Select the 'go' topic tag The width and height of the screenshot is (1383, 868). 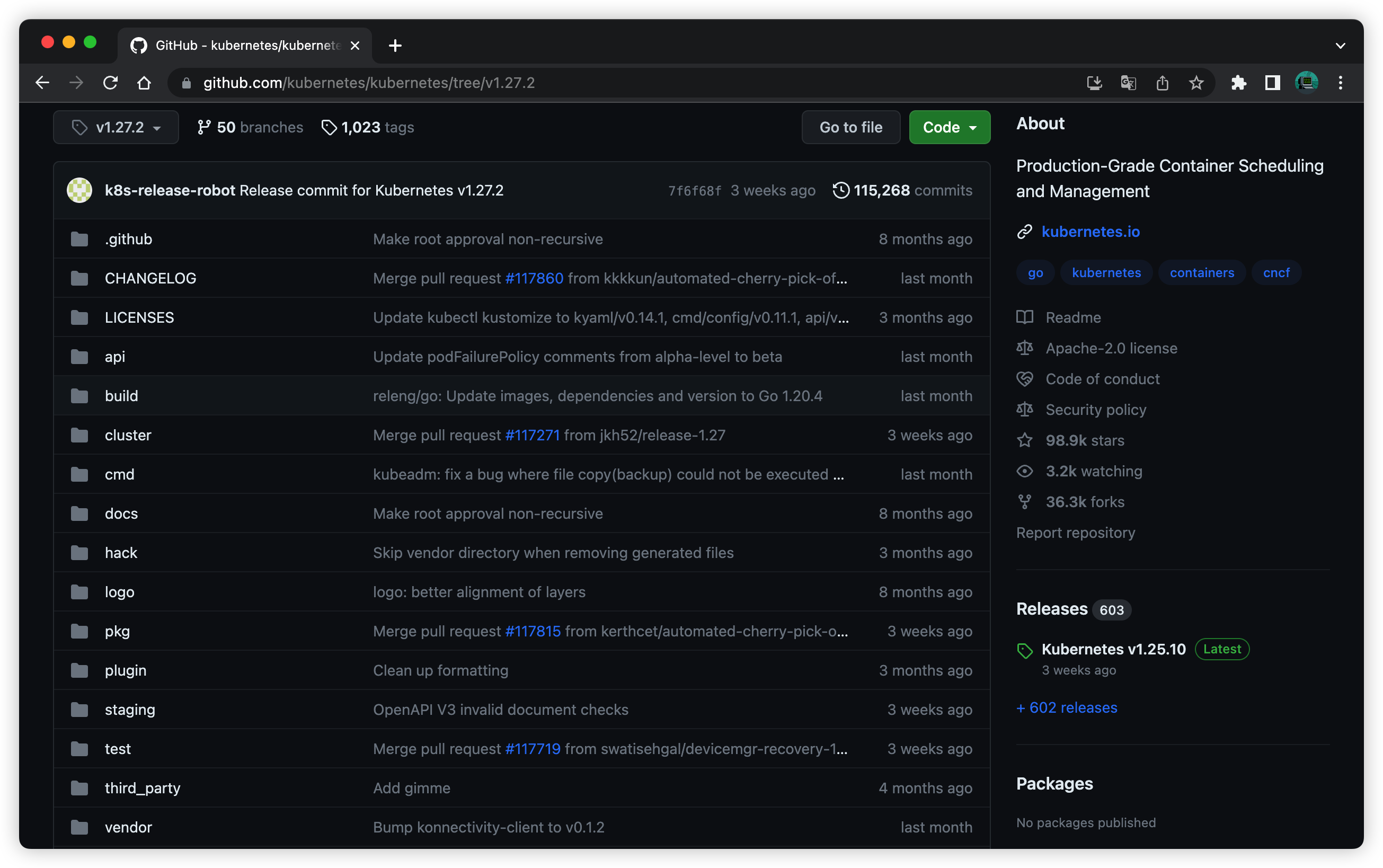(x=1035, y=273)
